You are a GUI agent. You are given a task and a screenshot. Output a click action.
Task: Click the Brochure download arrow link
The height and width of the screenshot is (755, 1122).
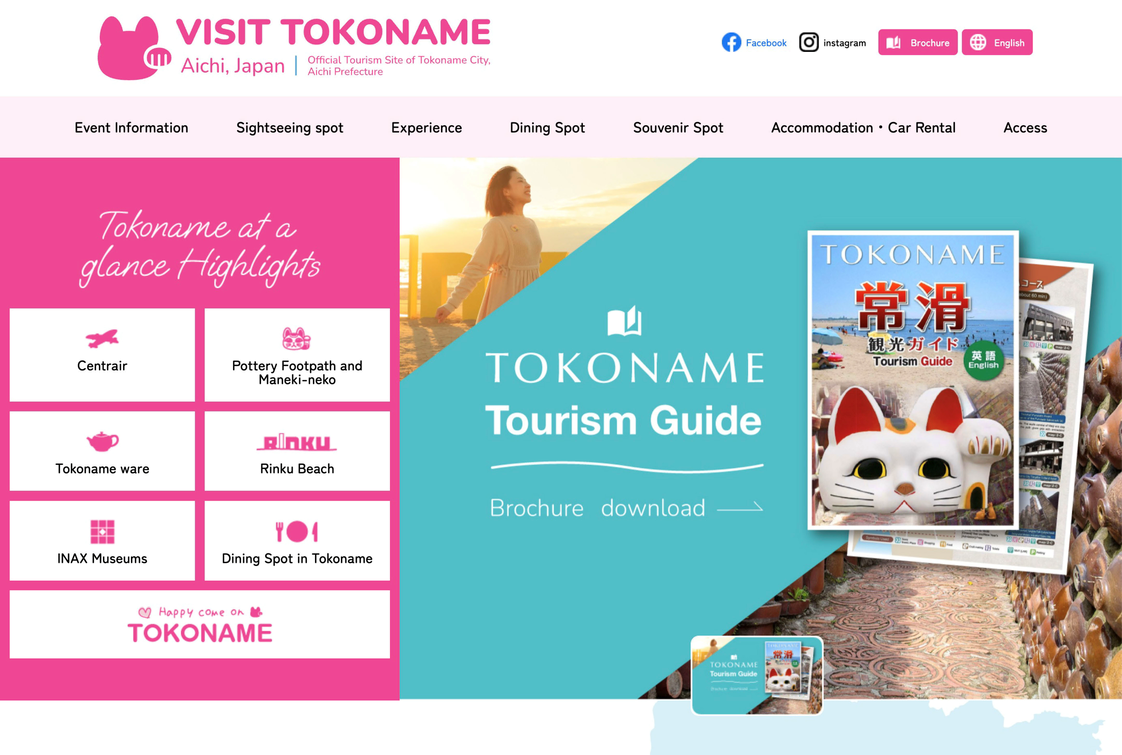click(x=626, y=507)
